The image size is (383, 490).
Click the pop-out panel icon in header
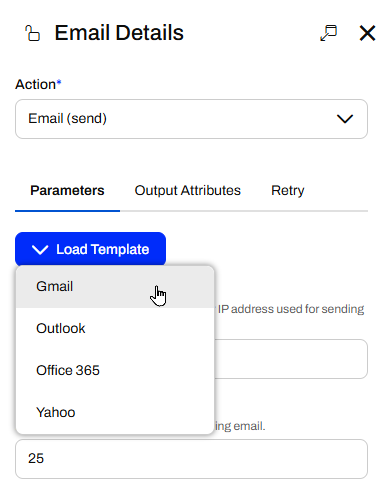click(328, 33)
